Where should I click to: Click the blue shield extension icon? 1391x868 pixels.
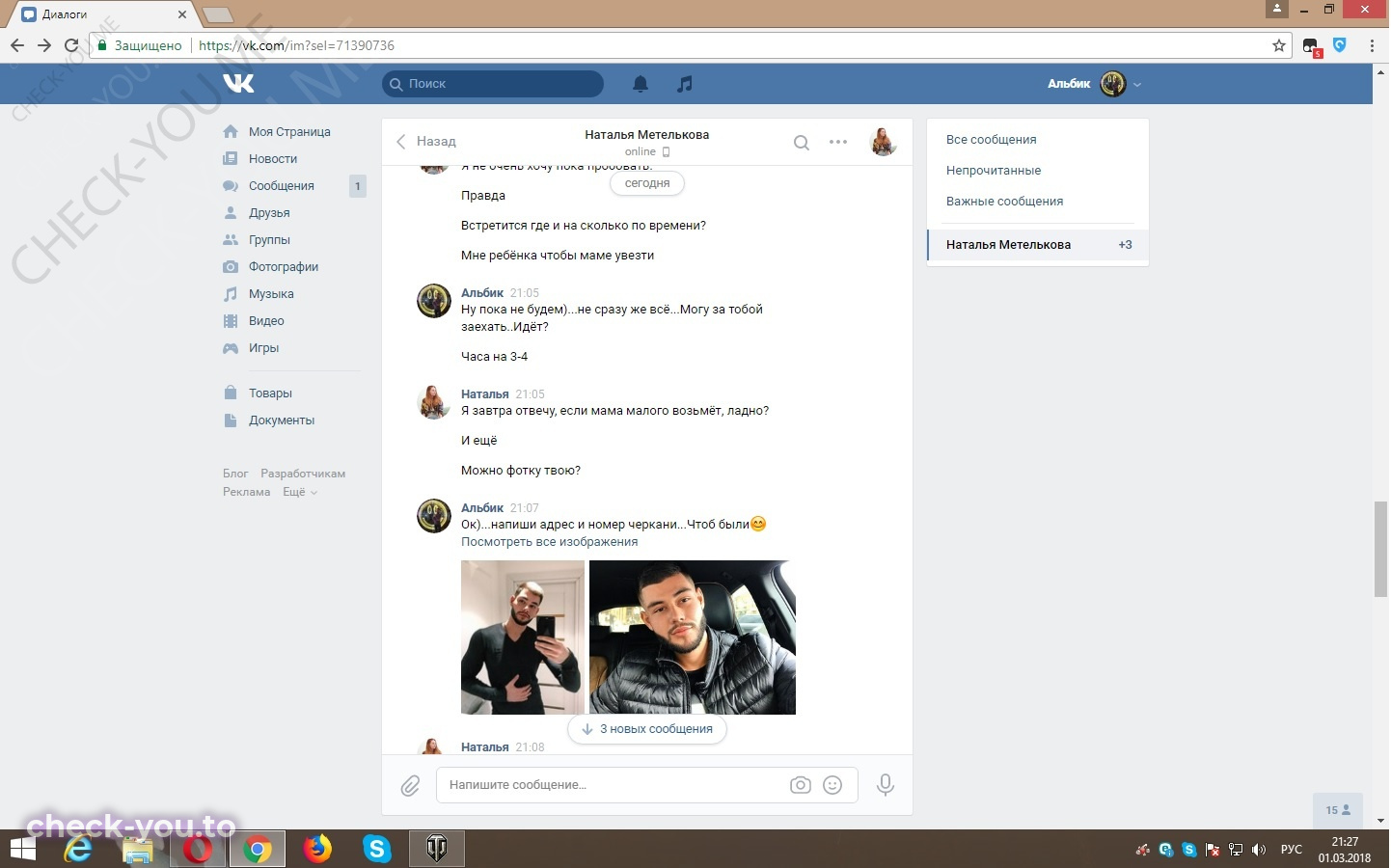click(x=1340, y=45)
